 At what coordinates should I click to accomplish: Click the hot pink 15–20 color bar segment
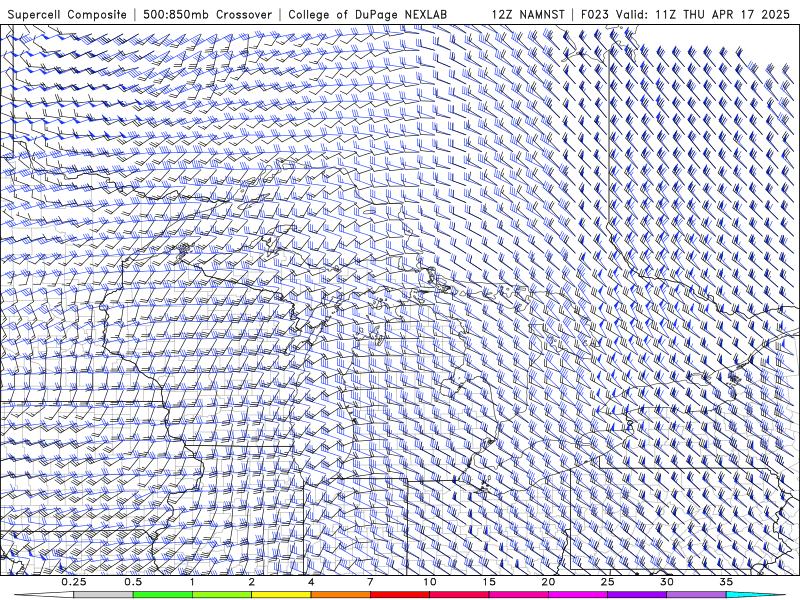click(518, 595)
